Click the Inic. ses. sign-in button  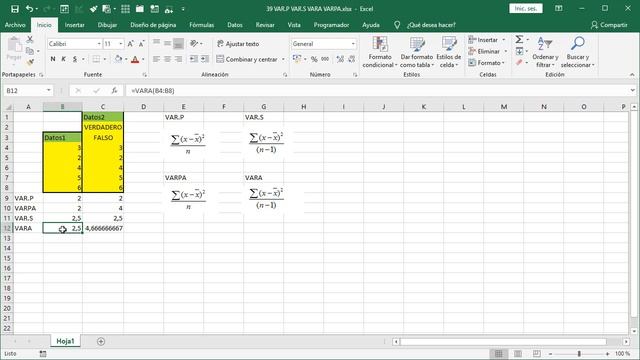click(x=526, y=9)
